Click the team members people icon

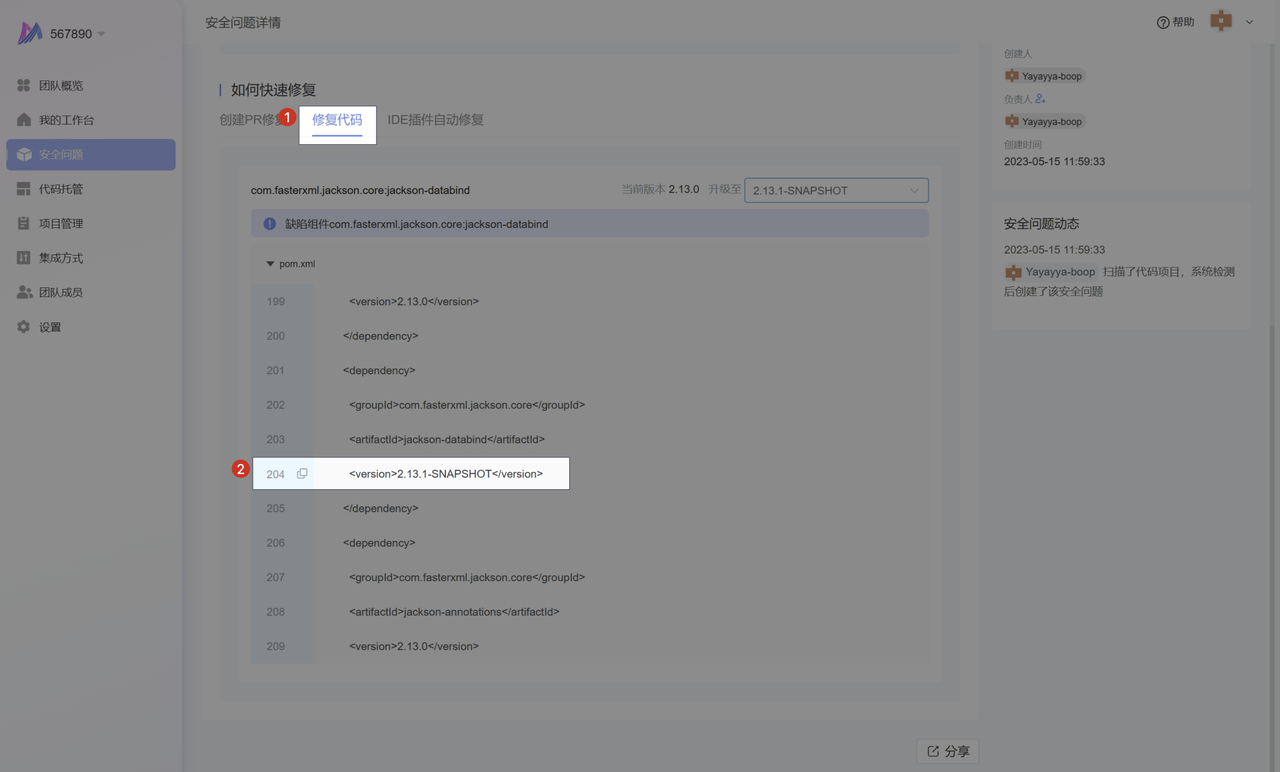tap(24, 293)
